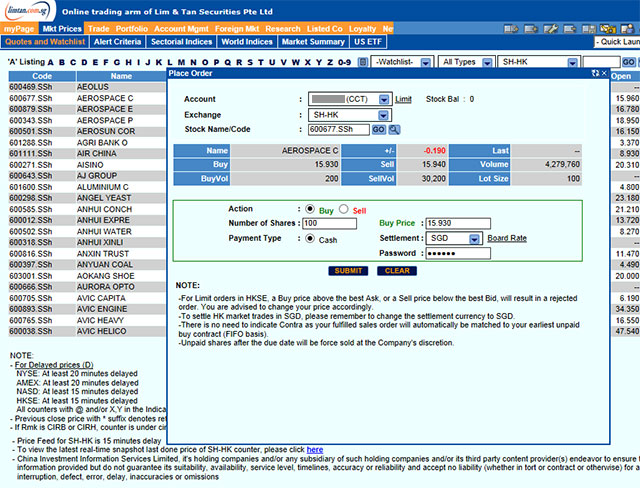640x488 pixels.
Task: Open the stock search magnifier icon
Action: pyautogui.click(x=394, y=130)
